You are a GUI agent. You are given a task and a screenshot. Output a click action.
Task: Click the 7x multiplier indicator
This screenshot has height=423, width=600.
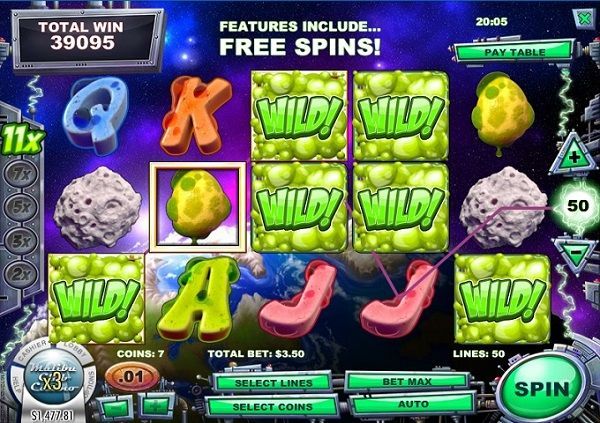[x=21, y=175]
